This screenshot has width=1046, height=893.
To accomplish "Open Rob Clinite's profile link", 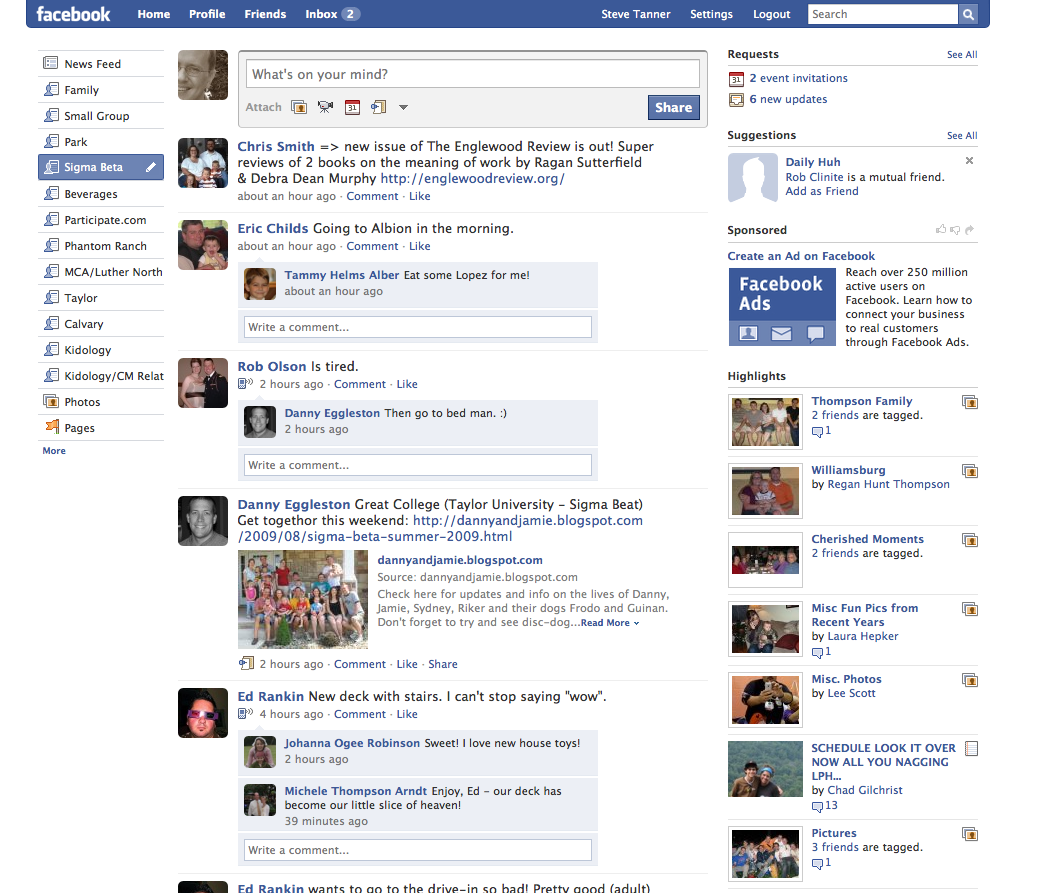I will [815, 177].
